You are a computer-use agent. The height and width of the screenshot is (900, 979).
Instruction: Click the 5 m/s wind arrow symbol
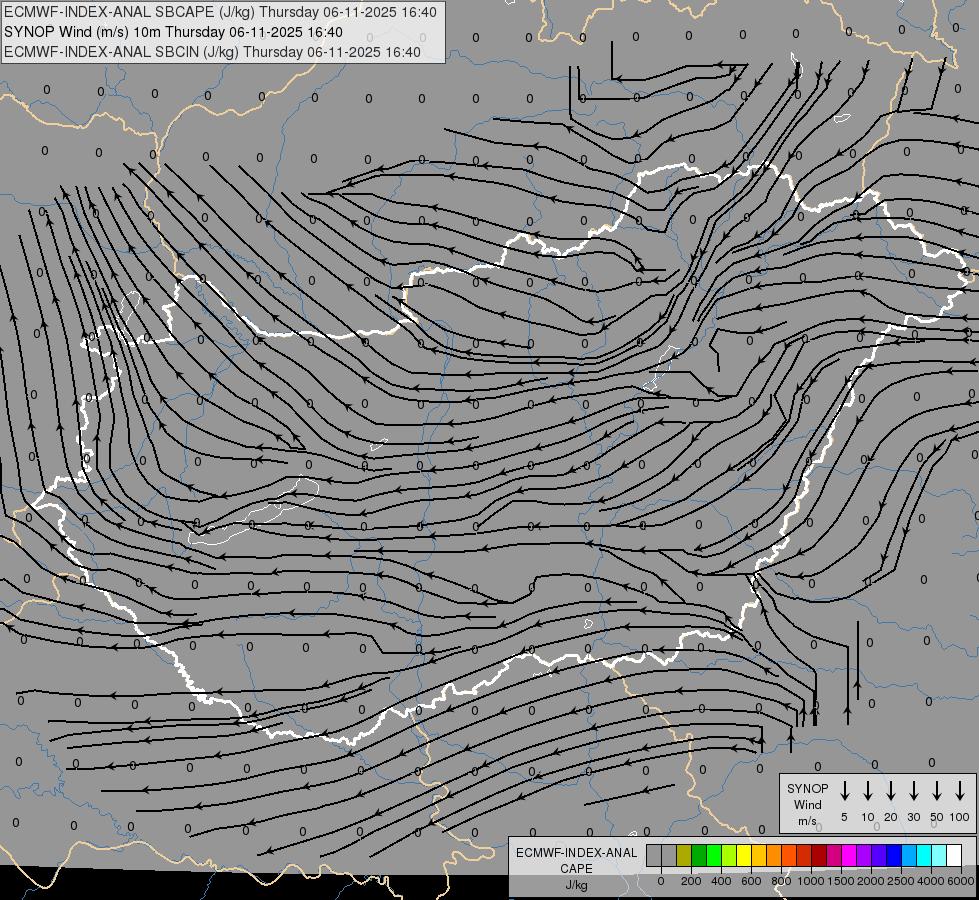(x=845, y=791)
